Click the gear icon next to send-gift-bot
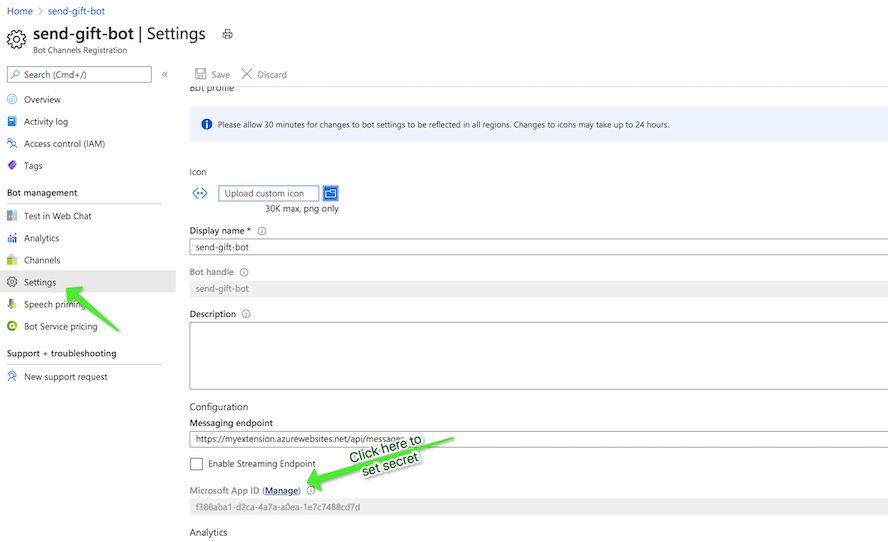The width and height of the screenshot is (888, 542). (16, 39)
